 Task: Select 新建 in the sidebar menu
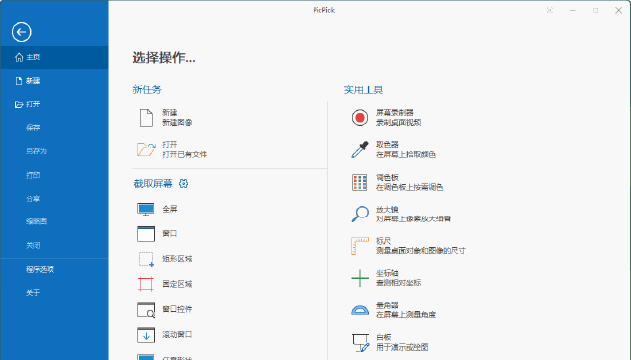click(54, 81)
